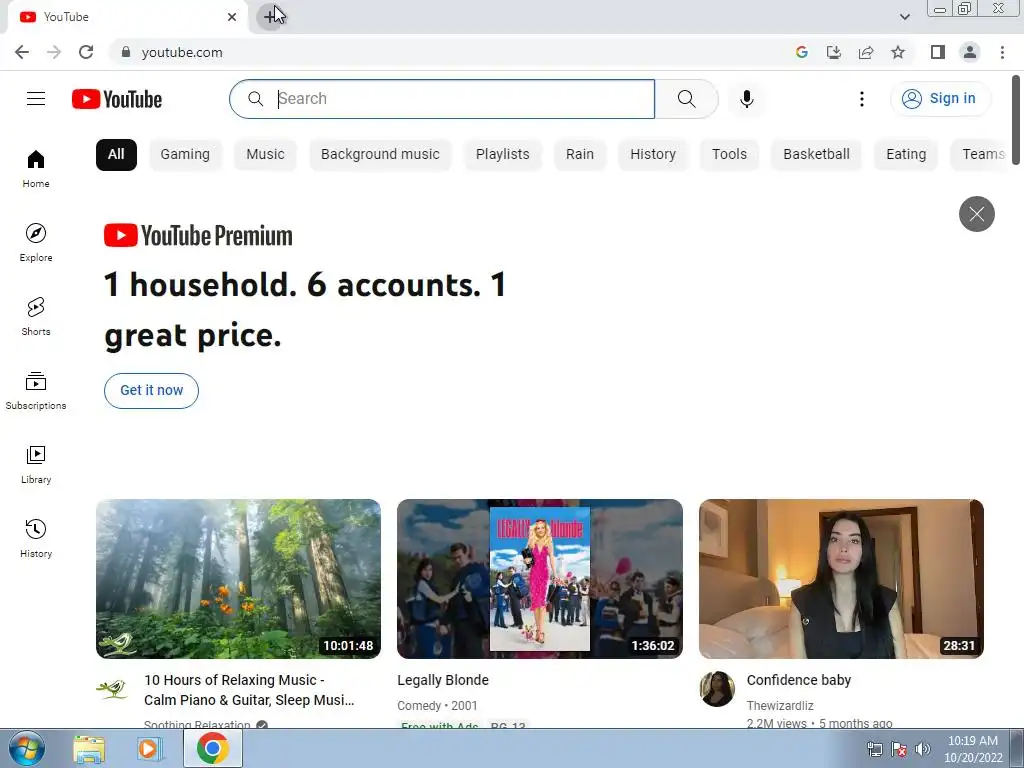Screen dimensions: 1024x768
Task: Click the Confidence baby title link
Action: coord(799,680)
